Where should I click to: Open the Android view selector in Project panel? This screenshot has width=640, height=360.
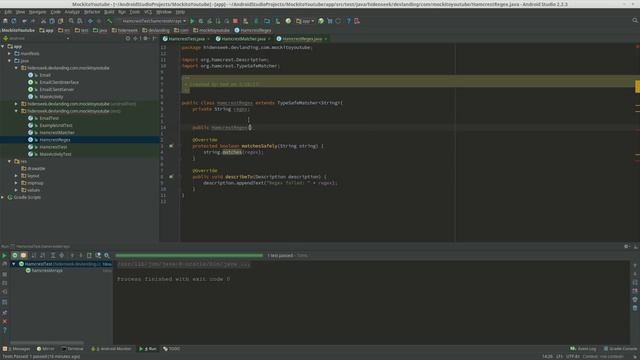[36, 38]
